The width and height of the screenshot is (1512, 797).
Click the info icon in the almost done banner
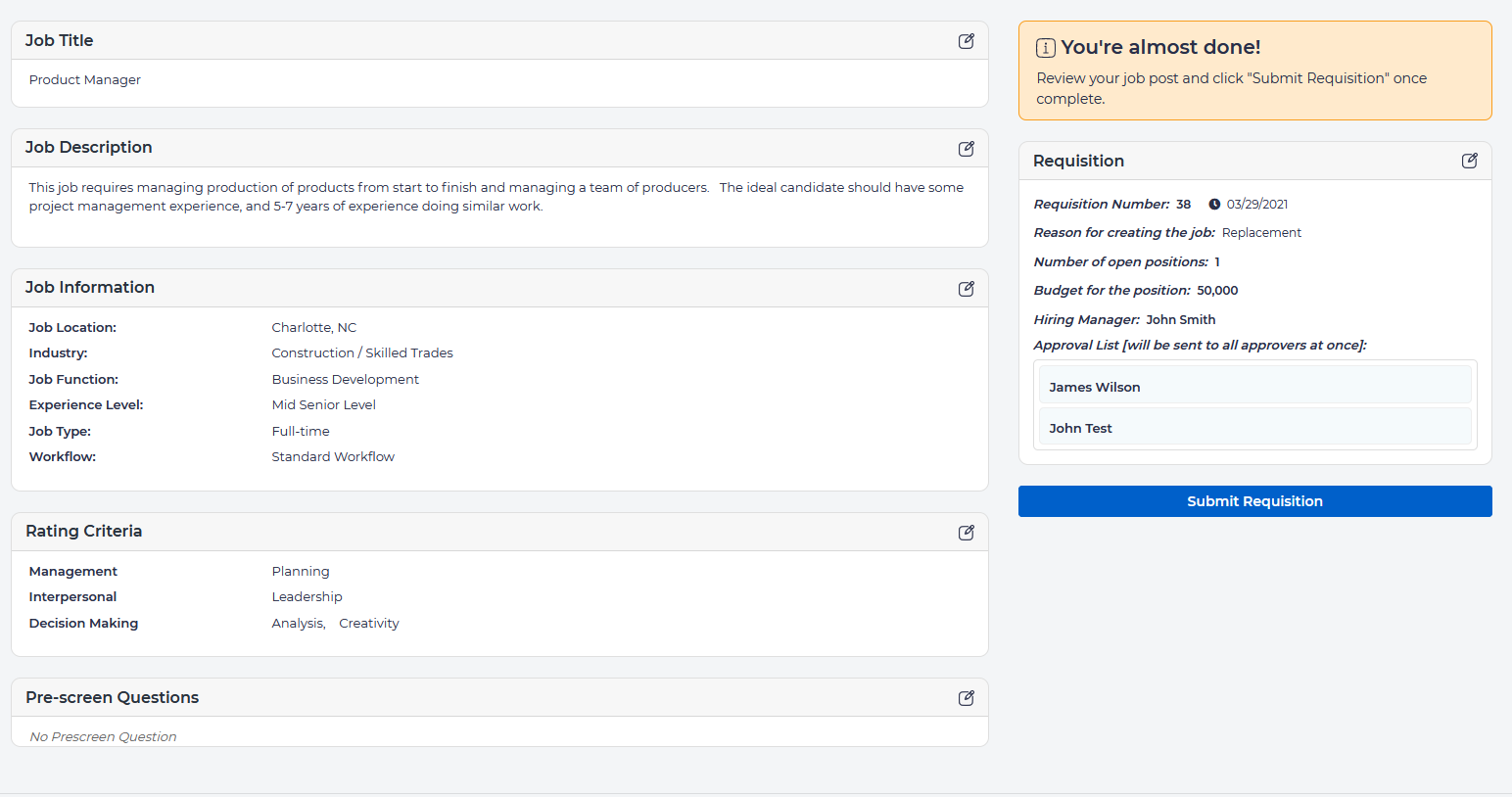pos(1045,48)
